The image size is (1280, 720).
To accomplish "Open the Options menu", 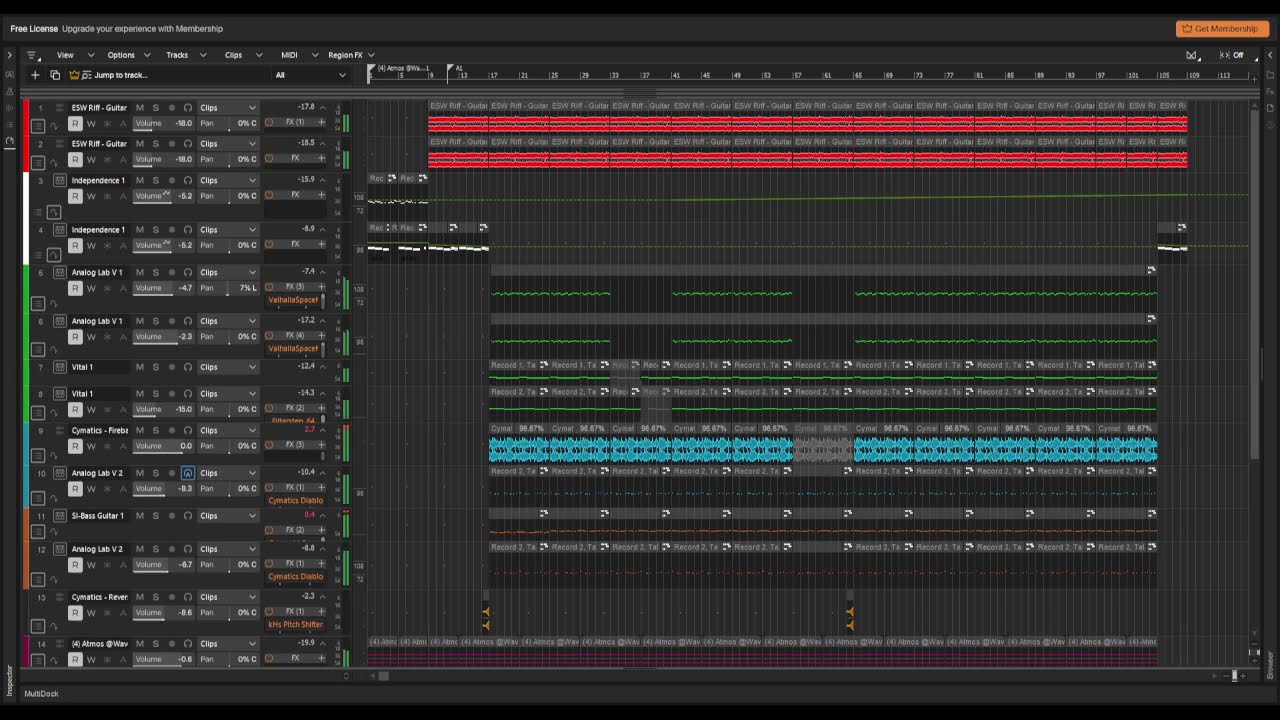I will (121, 55).
